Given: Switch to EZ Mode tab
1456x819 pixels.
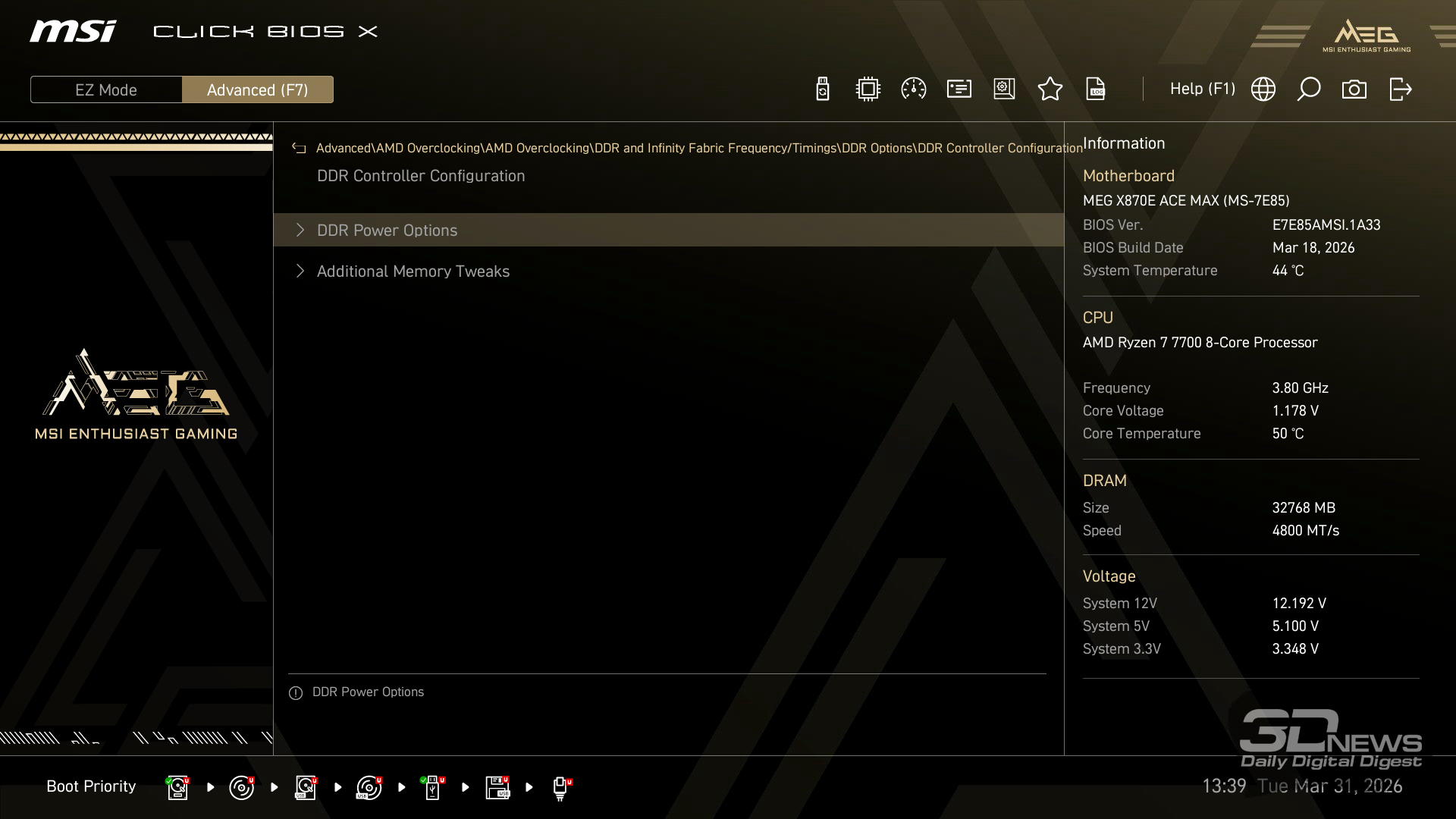Looking at the screenshot, I should [106, 89].
